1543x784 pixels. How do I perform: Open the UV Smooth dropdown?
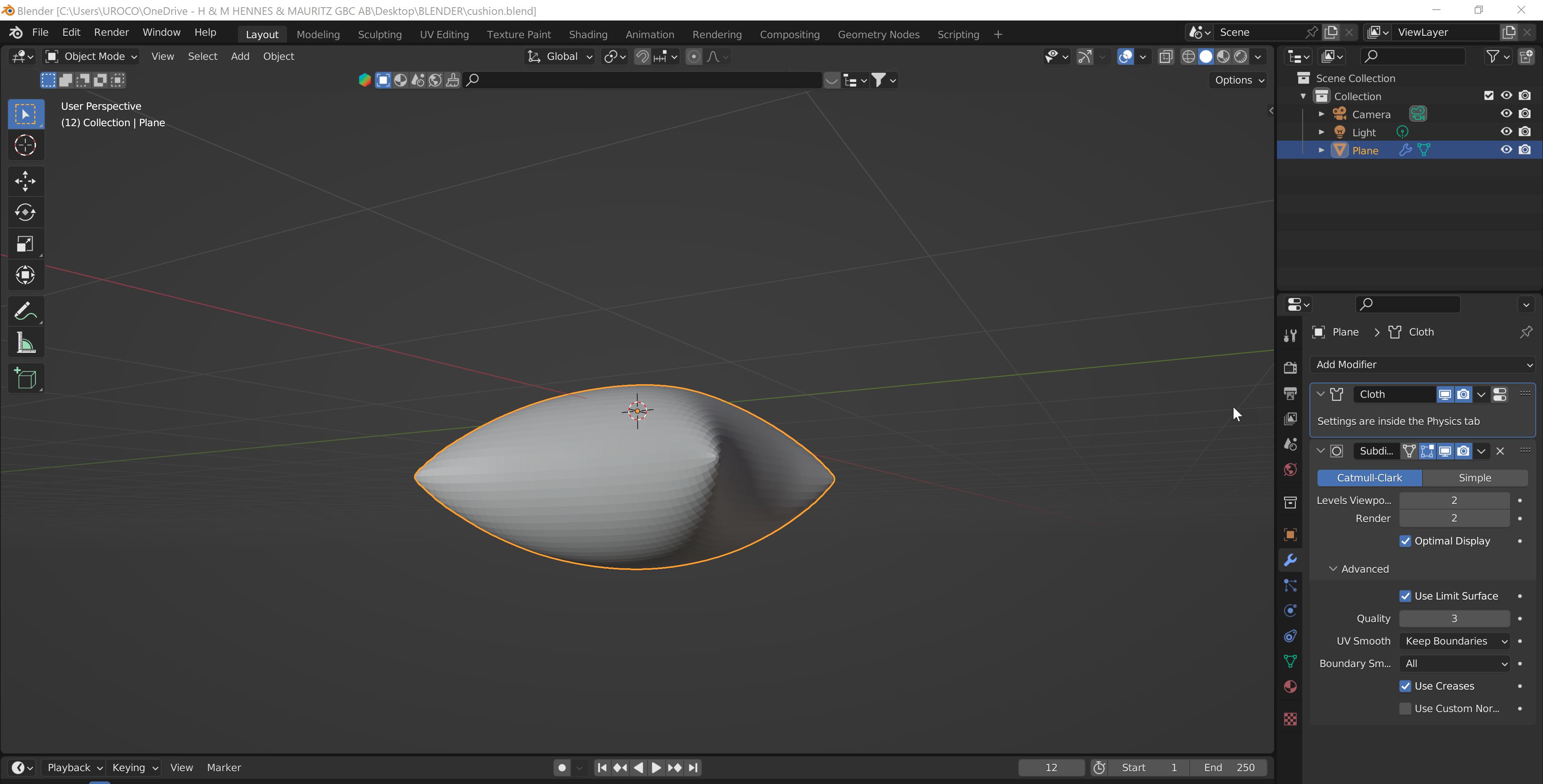coord(1454,641)
